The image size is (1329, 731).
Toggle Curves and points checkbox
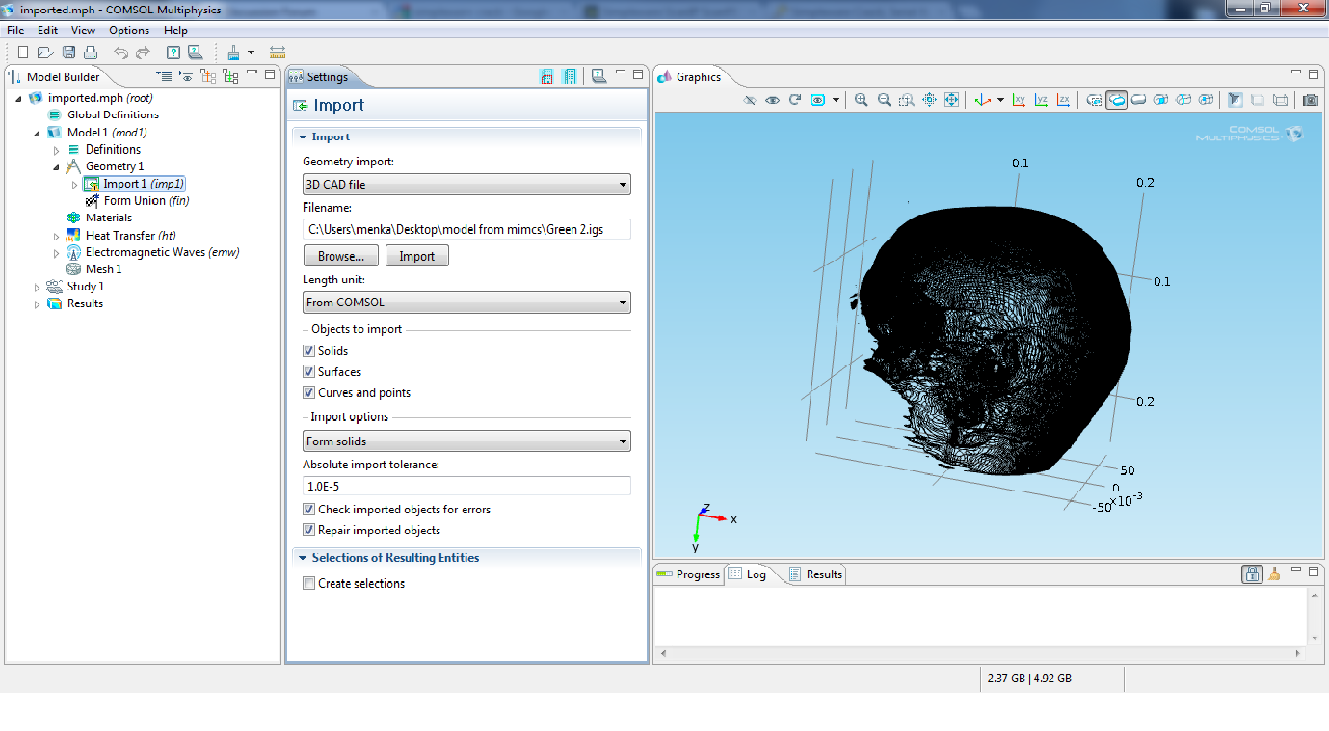309,393
